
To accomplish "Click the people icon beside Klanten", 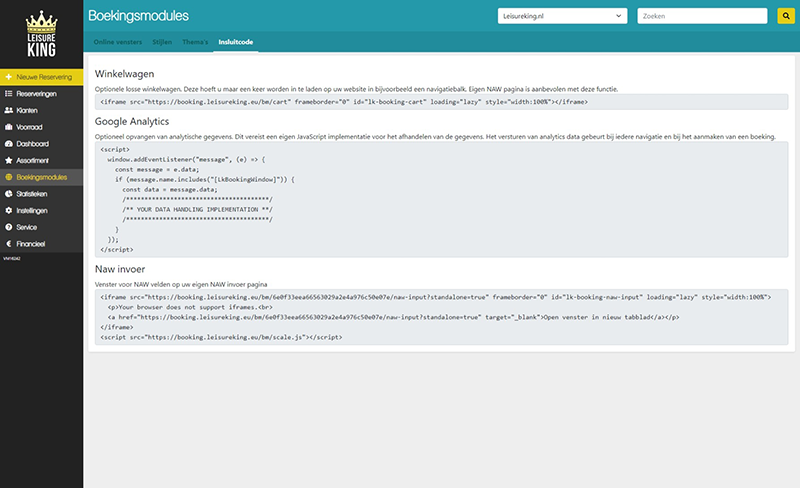I will pyautogui.click(x=9, y=110).
